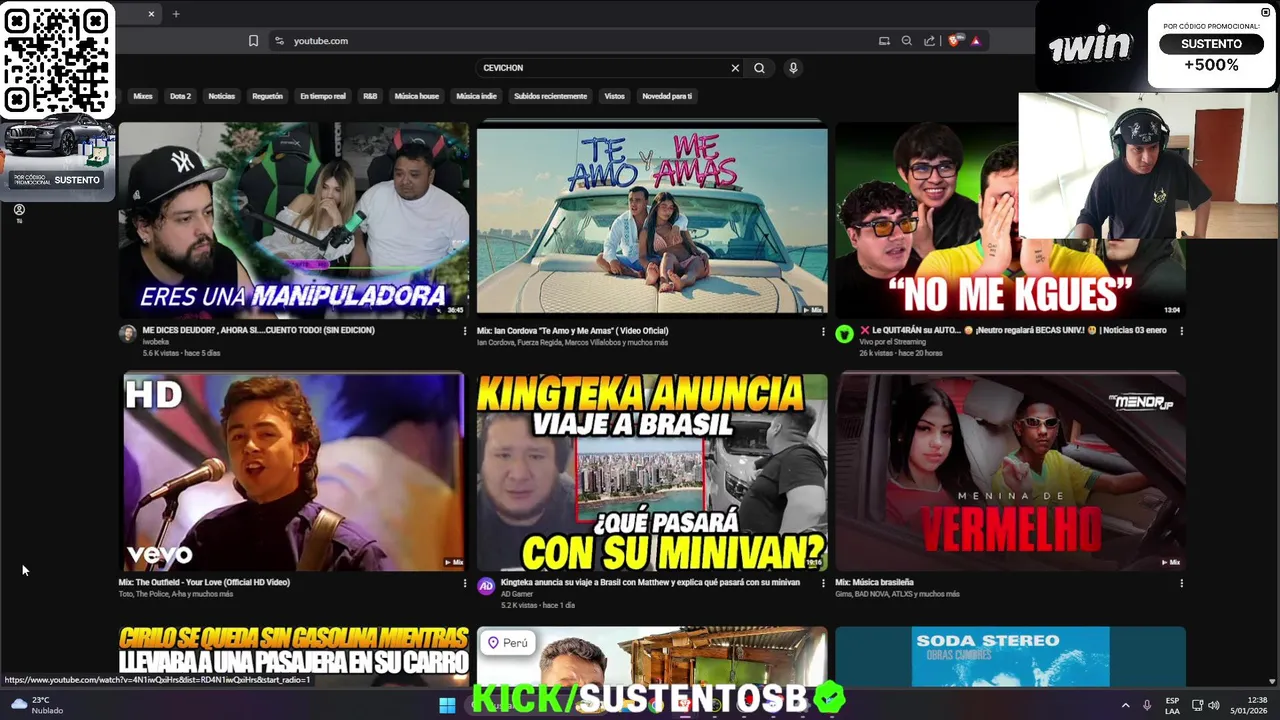Open CIRILO se queda sin gasolina thumbnail
This screenshot has height=720, width=1280.
pyautogui.click(x=294, y=651)
